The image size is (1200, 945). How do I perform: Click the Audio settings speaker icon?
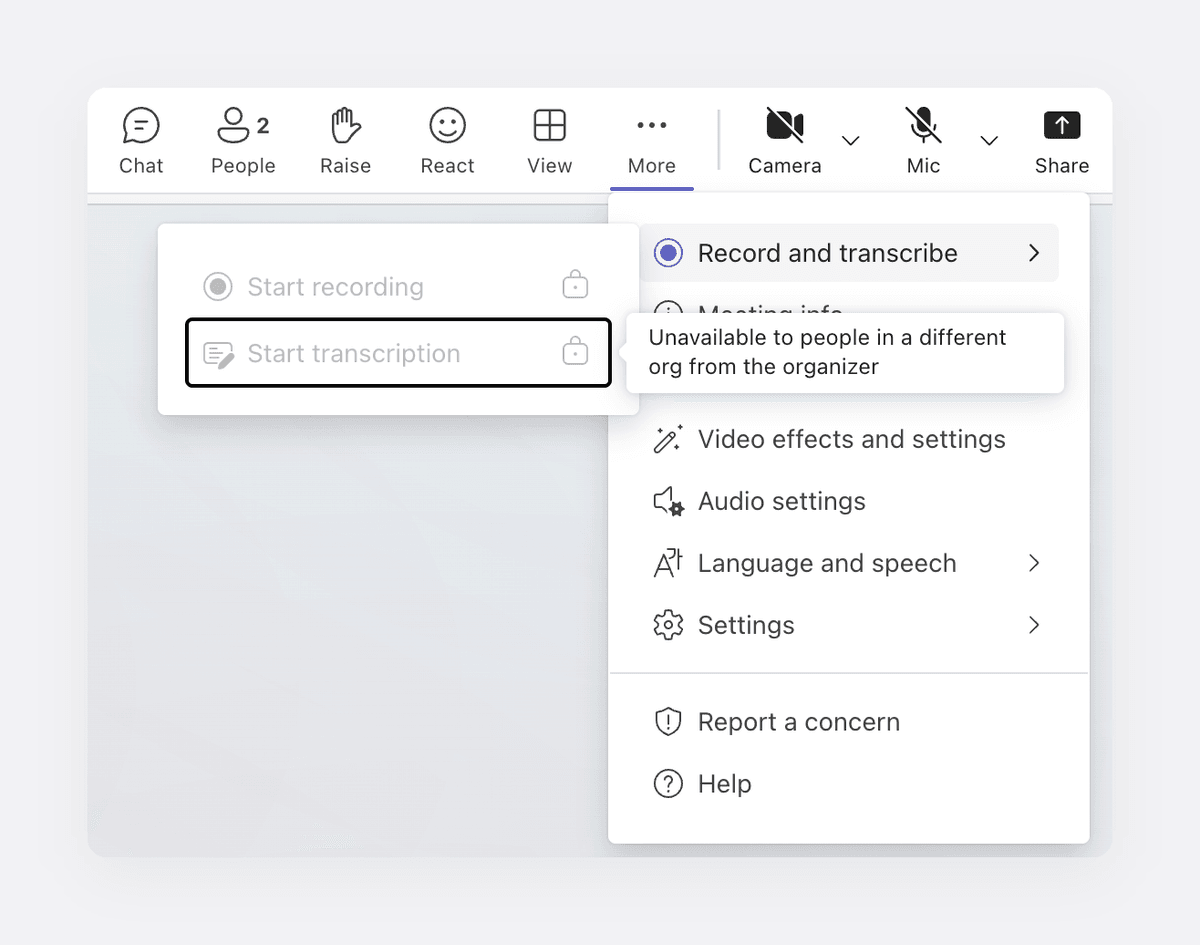tap(668, 501)
